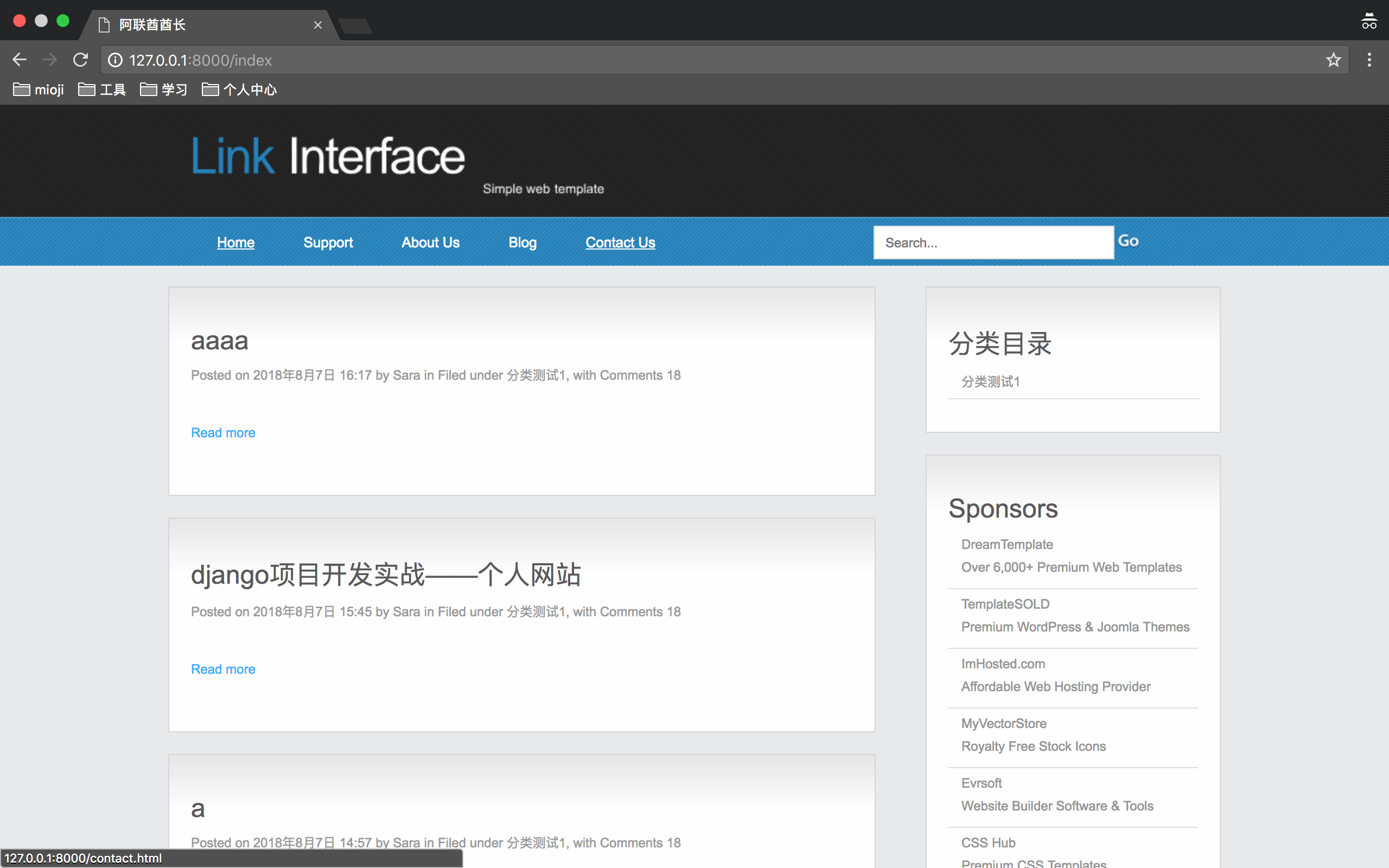The height and width of the screenshot is (868, 1389).
Task: Click the Go search button
Action: click(1128, 240)
